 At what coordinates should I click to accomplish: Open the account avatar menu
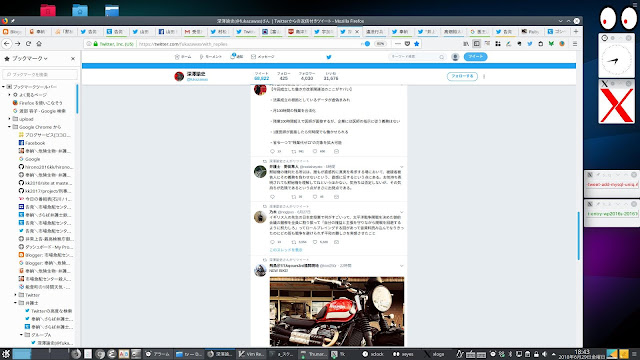coord(455,57)
